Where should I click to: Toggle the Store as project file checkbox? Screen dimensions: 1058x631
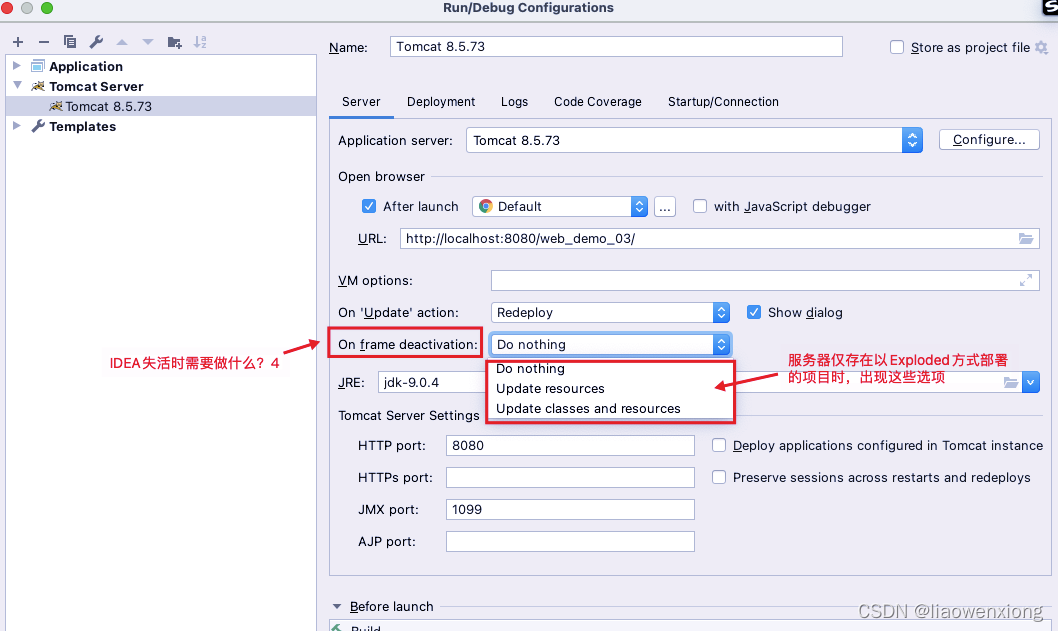[x=897, y=47]
